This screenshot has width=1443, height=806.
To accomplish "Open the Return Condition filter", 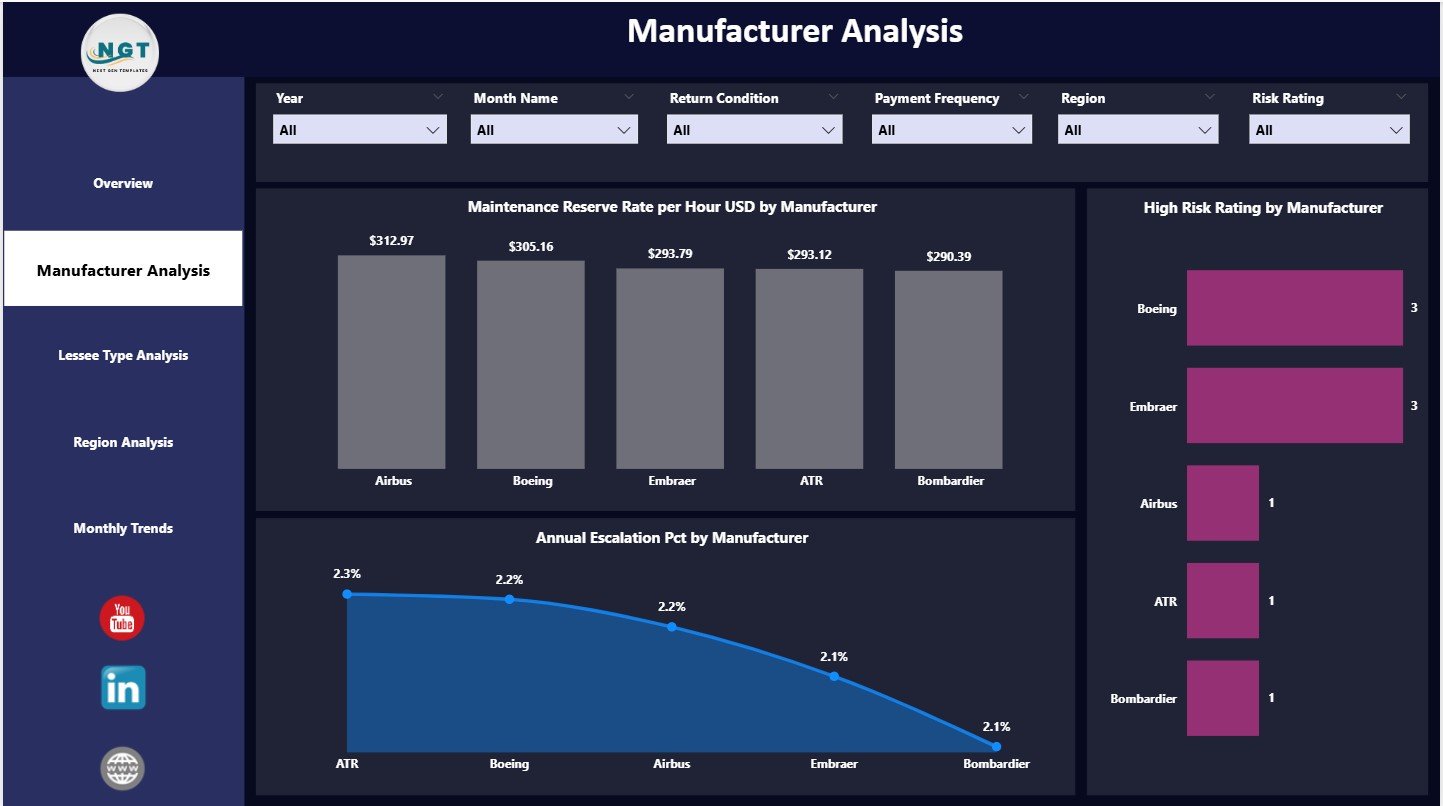I will [828, 129].
